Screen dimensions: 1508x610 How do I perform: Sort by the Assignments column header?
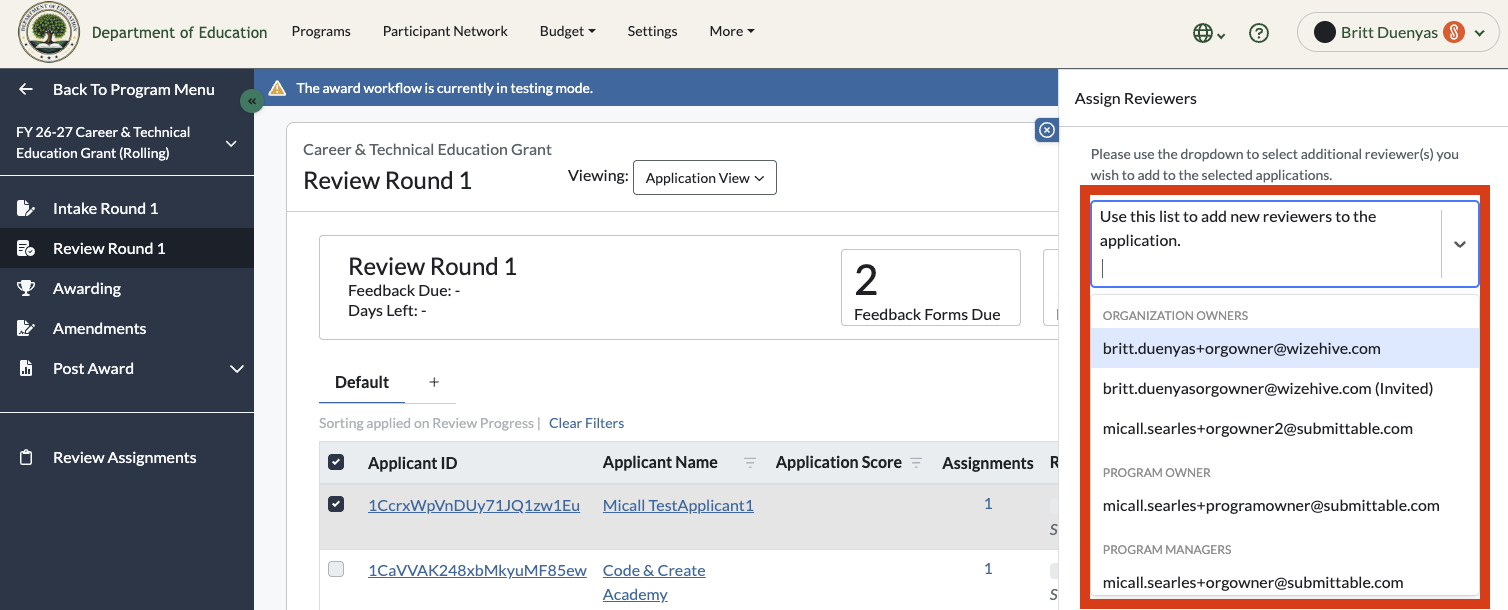point(988,463)
